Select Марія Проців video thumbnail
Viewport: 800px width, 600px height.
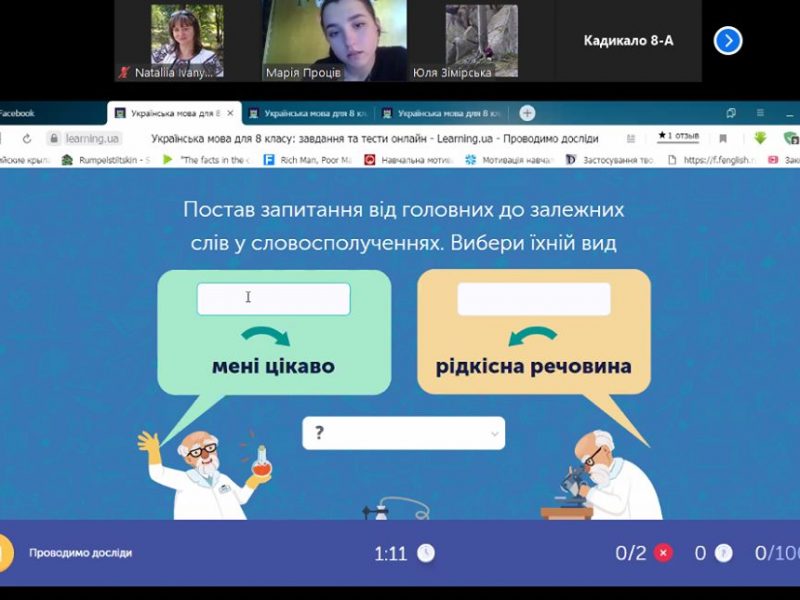pos(335,41)
